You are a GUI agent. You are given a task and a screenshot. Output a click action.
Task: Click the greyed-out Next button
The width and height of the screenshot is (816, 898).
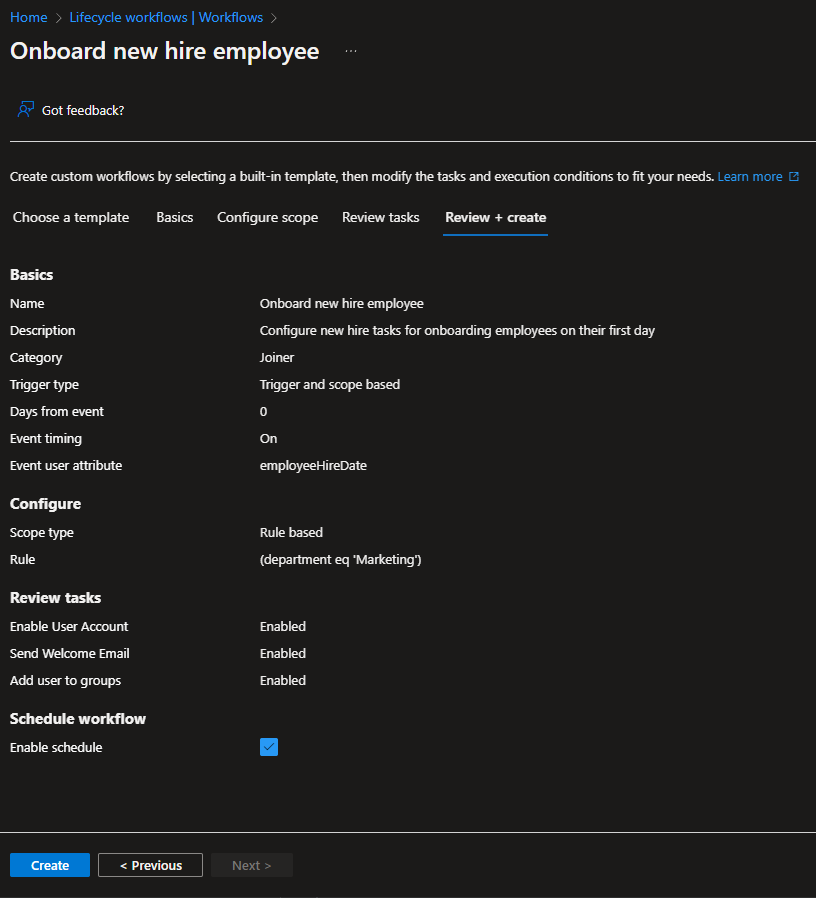[x=251, y=865]
